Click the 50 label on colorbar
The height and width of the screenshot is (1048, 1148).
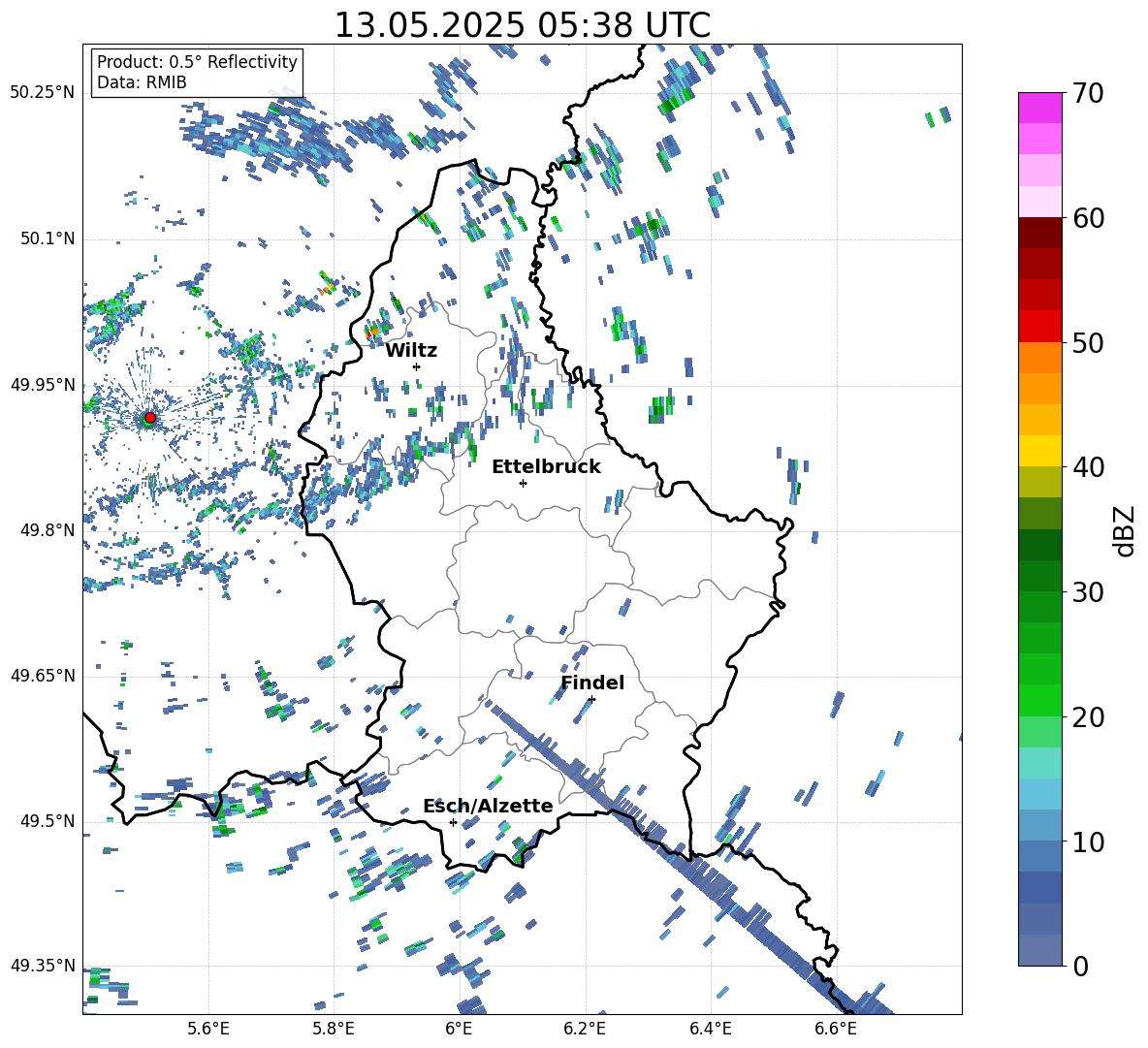point(1088,342)
